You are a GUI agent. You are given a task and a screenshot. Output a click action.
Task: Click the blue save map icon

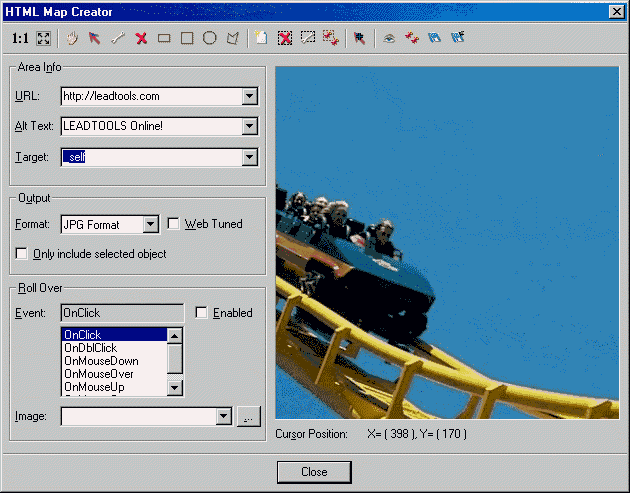[435, 38]
